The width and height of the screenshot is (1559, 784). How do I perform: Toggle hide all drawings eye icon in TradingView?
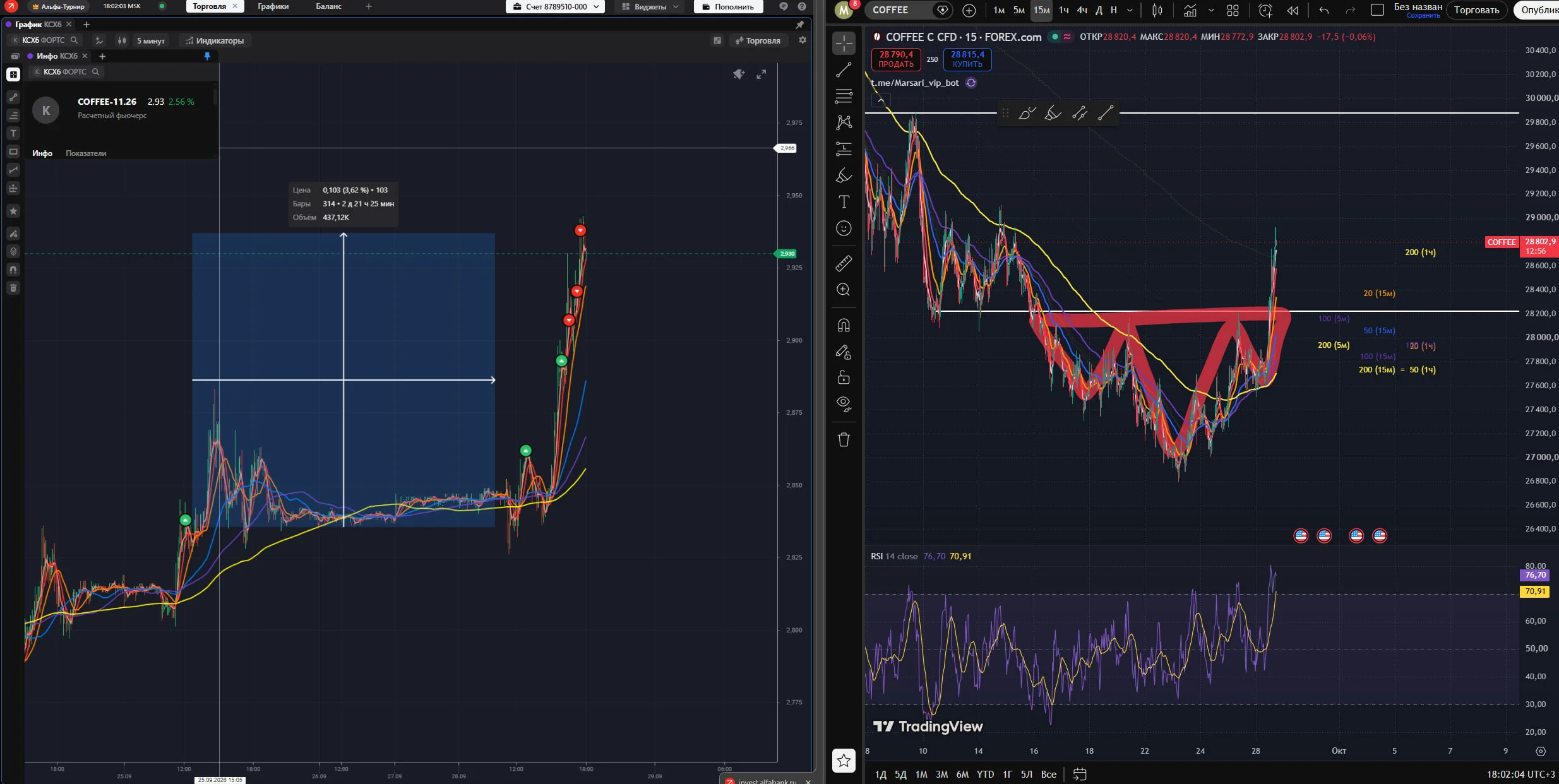[x=844, y=403]
